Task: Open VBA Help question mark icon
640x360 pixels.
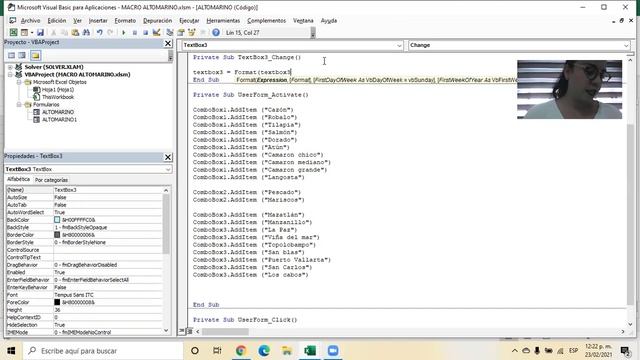Action: coord(216,32)
